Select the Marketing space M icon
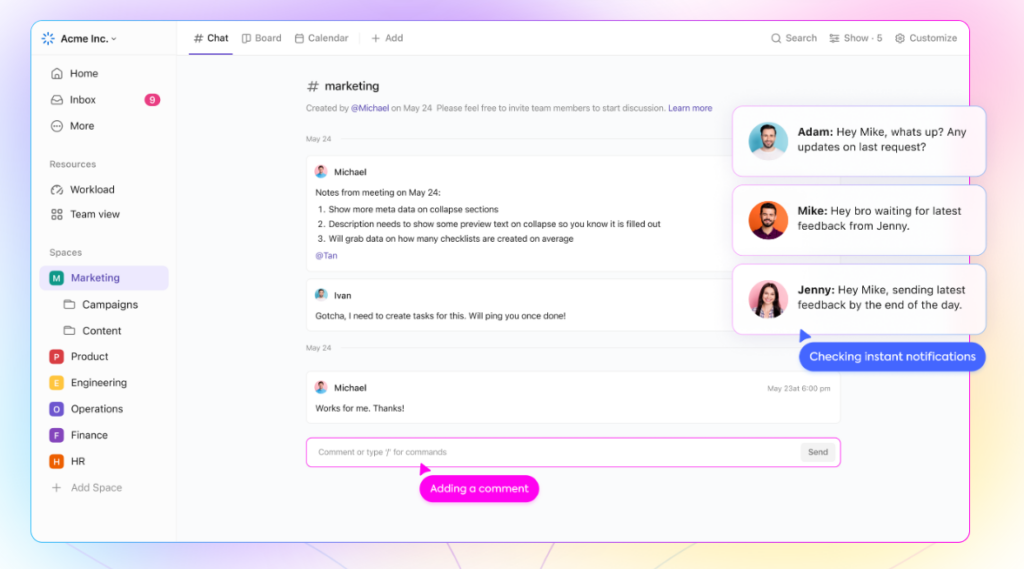The width and height of the screenshot is (1024, 569). 57,278
